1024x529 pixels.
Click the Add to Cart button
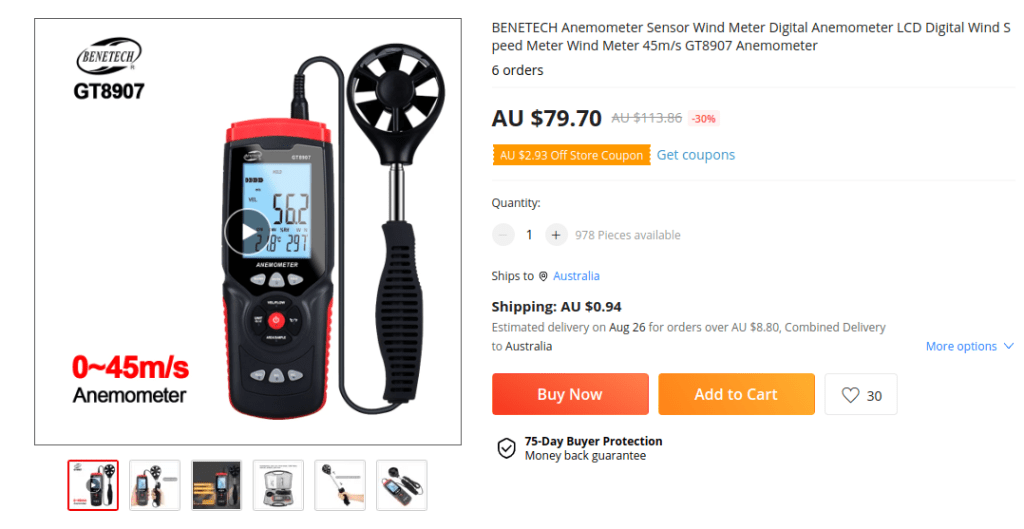pos(736,394)
